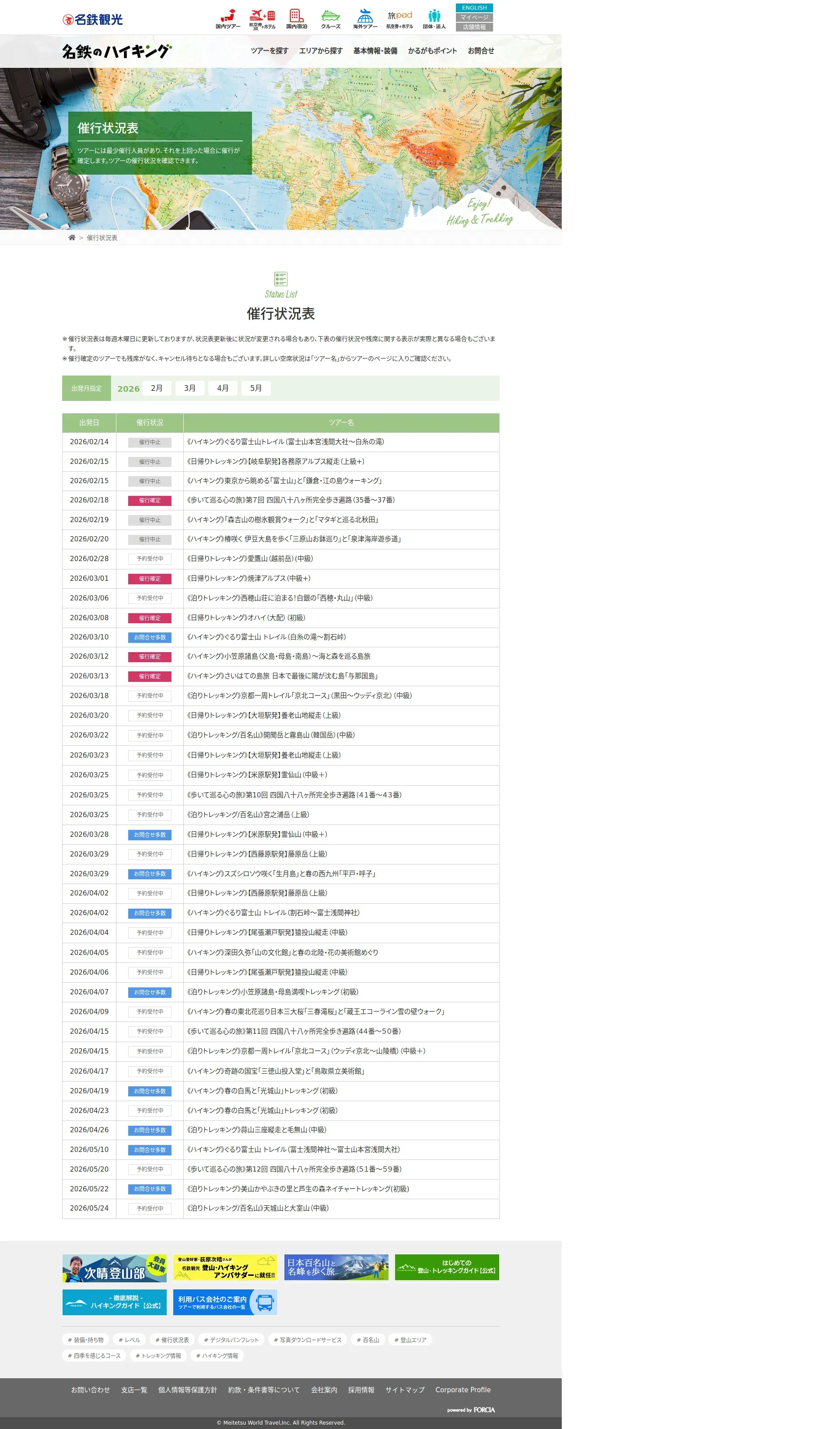This screenshot has width=840, height=1429.
Task: Click the 国内宿泊 building icon
Action: click(x=296, y=15)
